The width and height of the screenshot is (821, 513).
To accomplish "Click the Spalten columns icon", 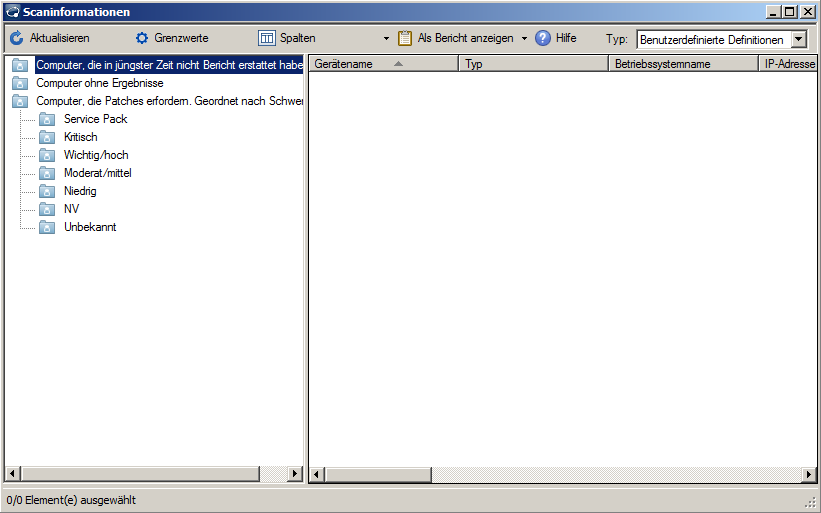I will coord(267,38).
